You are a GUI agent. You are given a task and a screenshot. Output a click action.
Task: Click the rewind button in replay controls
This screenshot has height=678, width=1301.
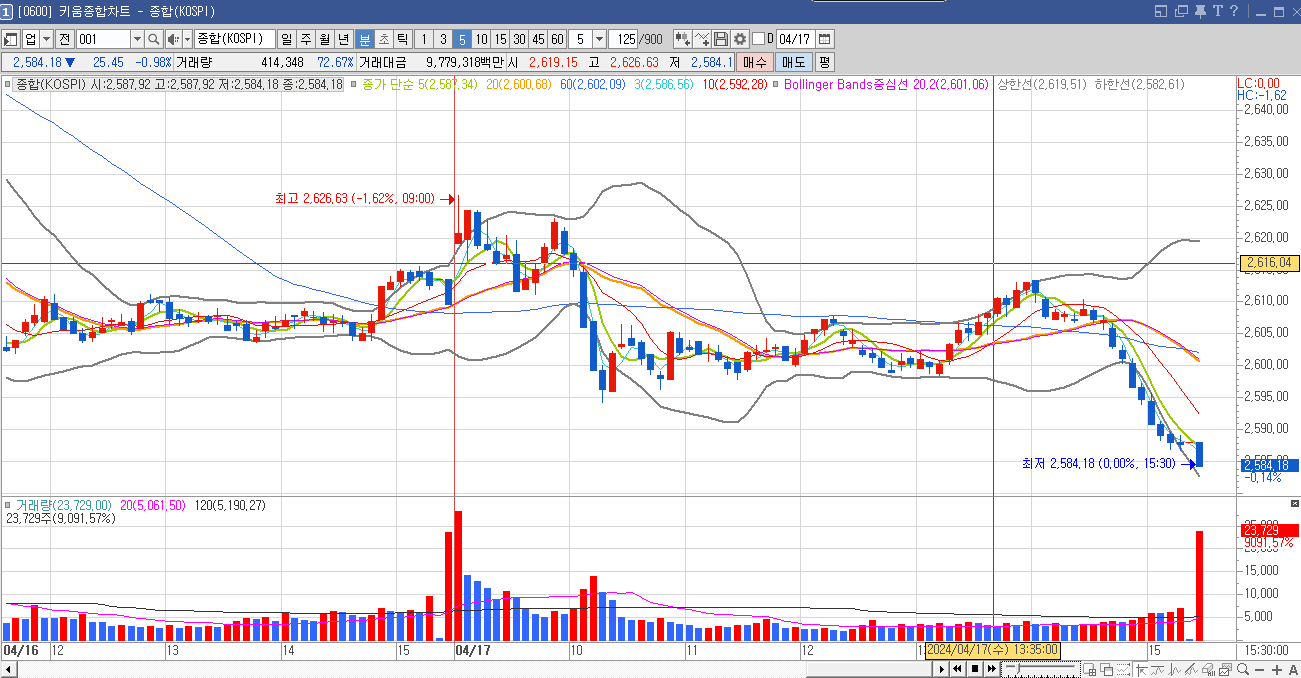957,669
